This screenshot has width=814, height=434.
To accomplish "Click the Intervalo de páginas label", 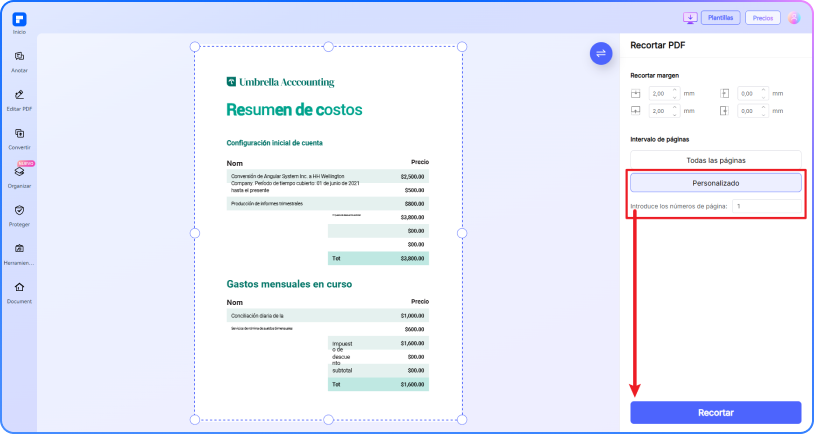I will point(660,139).
